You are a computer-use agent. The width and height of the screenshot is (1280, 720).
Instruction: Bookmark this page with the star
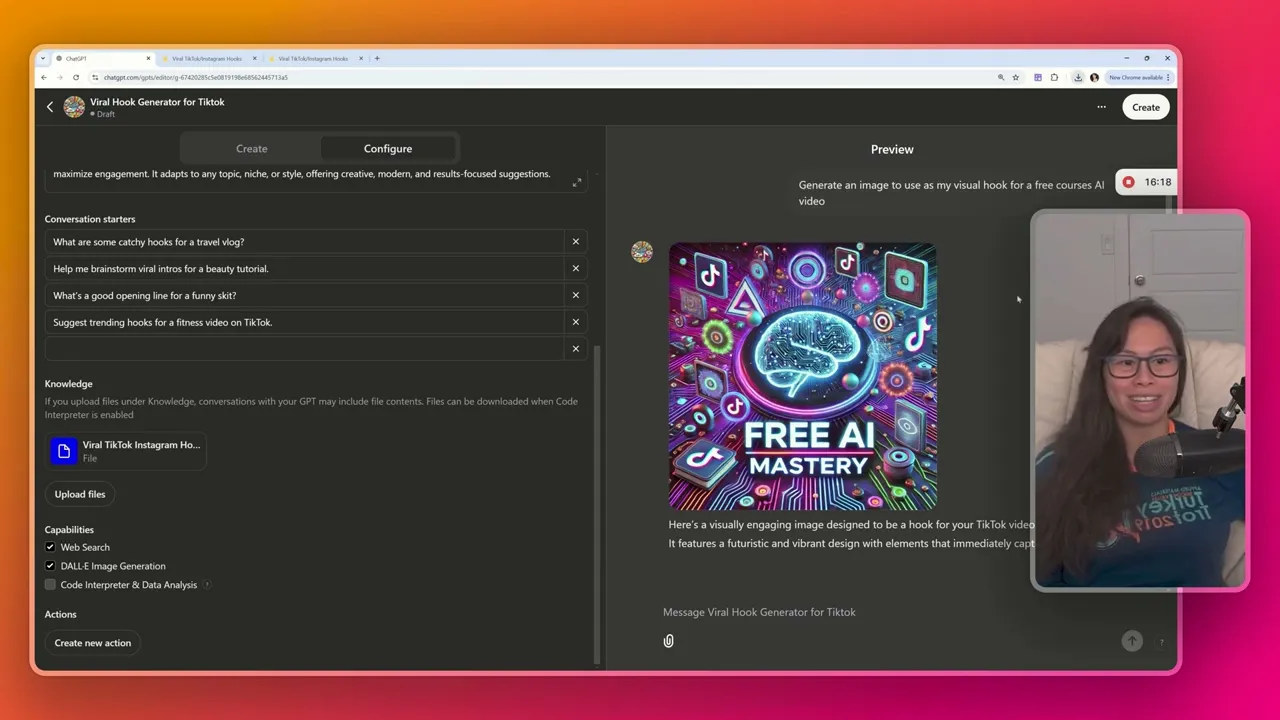1016,77
